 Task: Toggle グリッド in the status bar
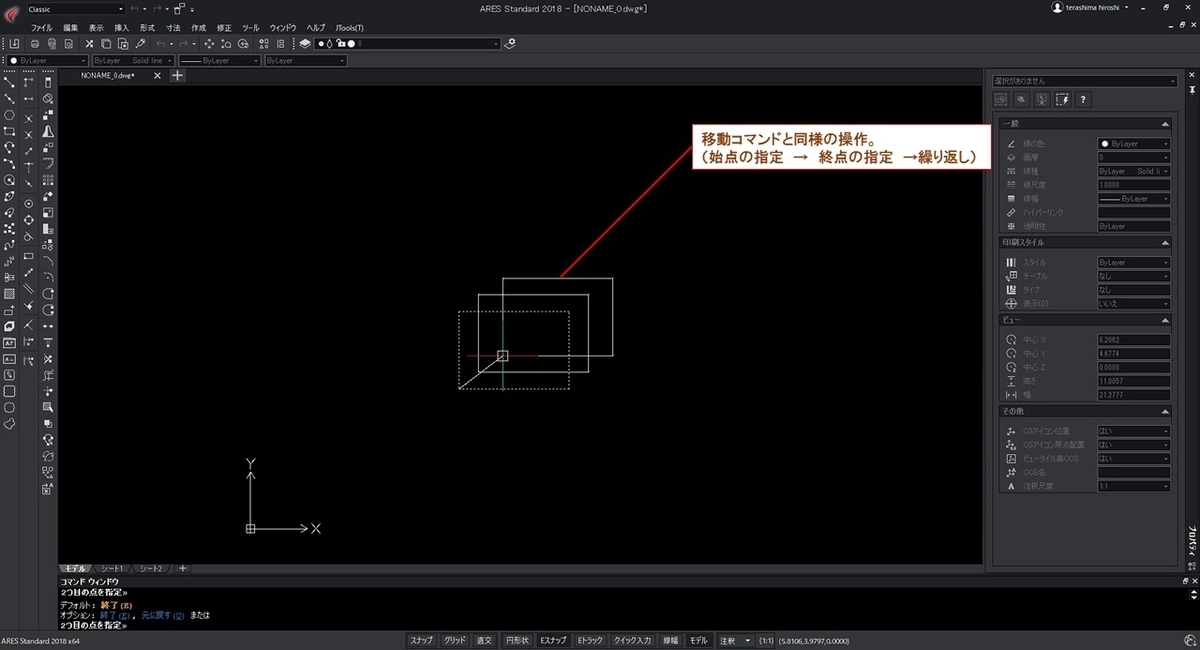tap(454, 640)
